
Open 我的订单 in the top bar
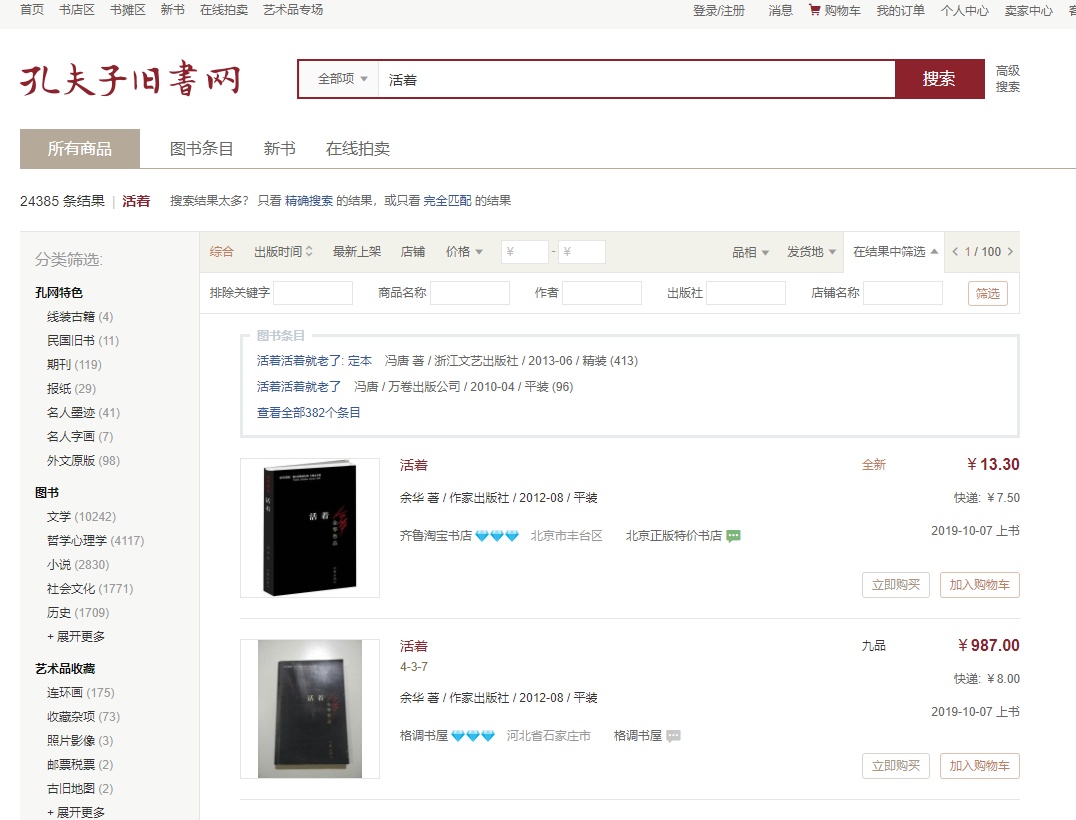coord(900,10)
